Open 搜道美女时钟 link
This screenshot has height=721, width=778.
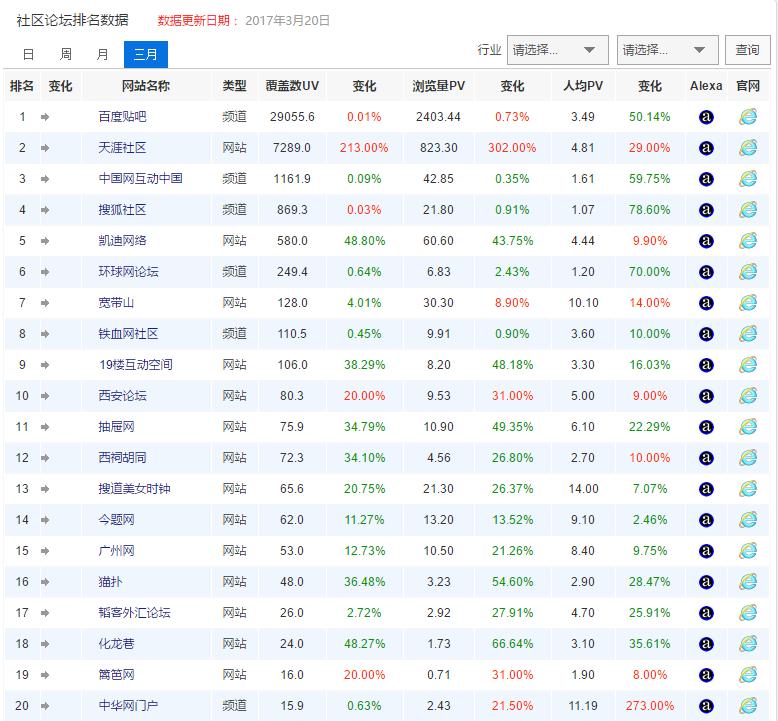point(134,489)
